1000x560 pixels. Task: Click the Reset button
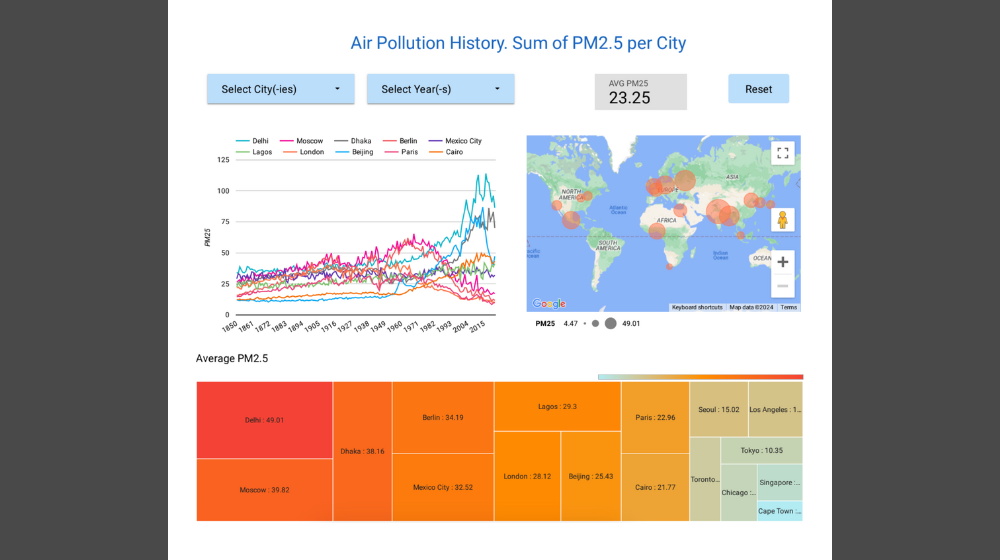tap(758, 89)
